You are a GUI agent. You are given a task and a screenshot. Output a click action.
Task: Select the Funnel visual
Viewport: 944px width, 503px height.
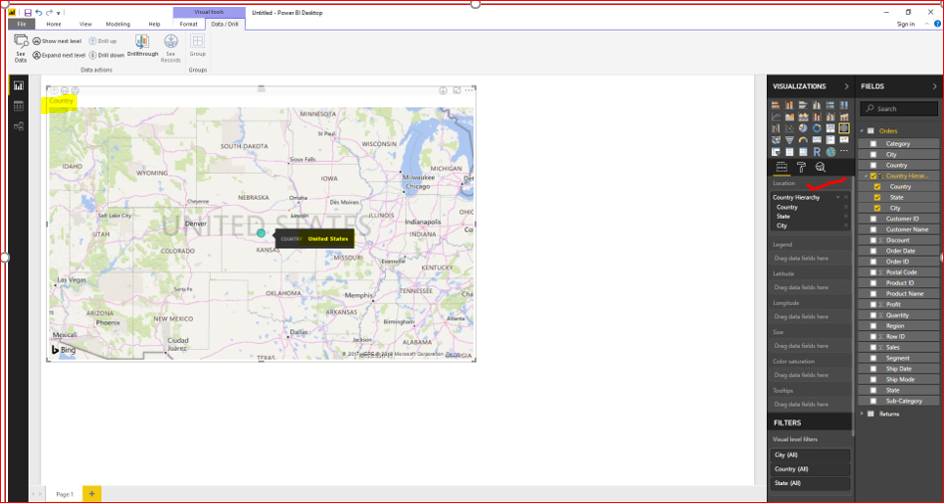790,140
